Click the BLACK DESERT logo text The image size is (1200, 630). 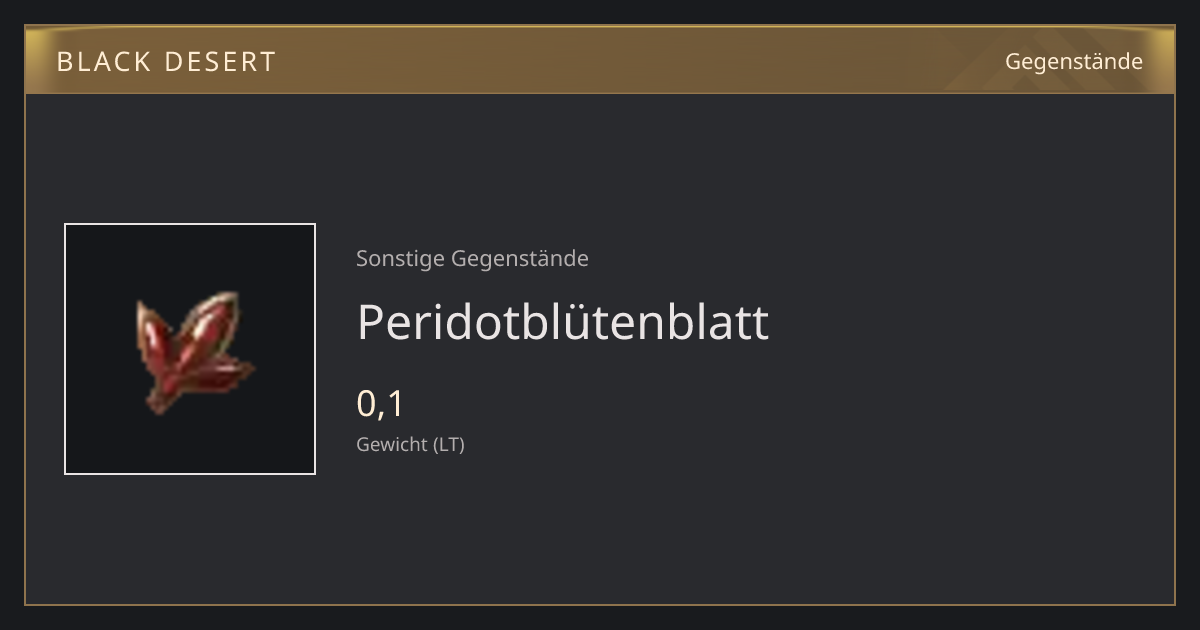tap(166, 62)
